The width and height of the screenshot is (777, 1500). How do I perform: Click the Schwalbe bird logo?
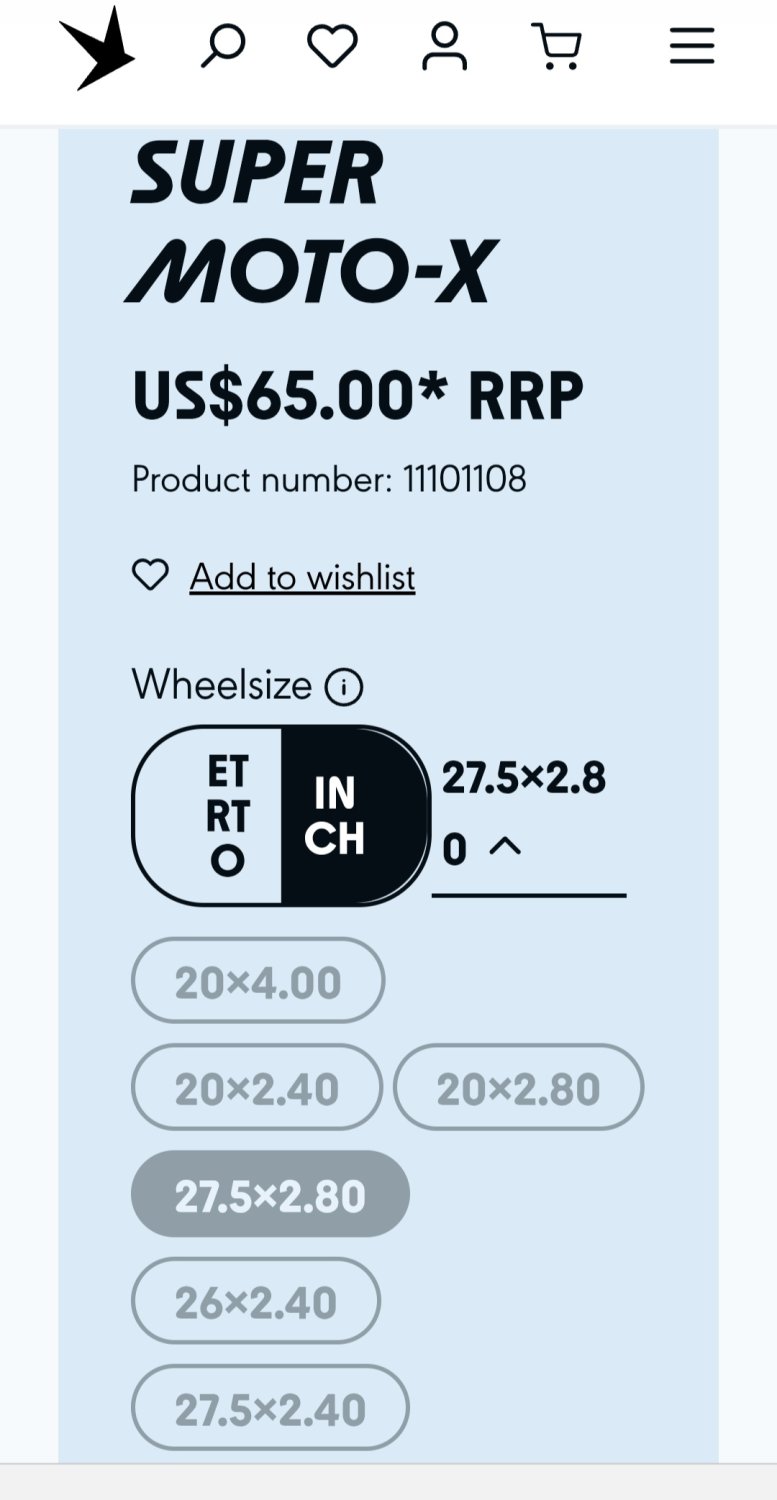click(x=97, y=48)
